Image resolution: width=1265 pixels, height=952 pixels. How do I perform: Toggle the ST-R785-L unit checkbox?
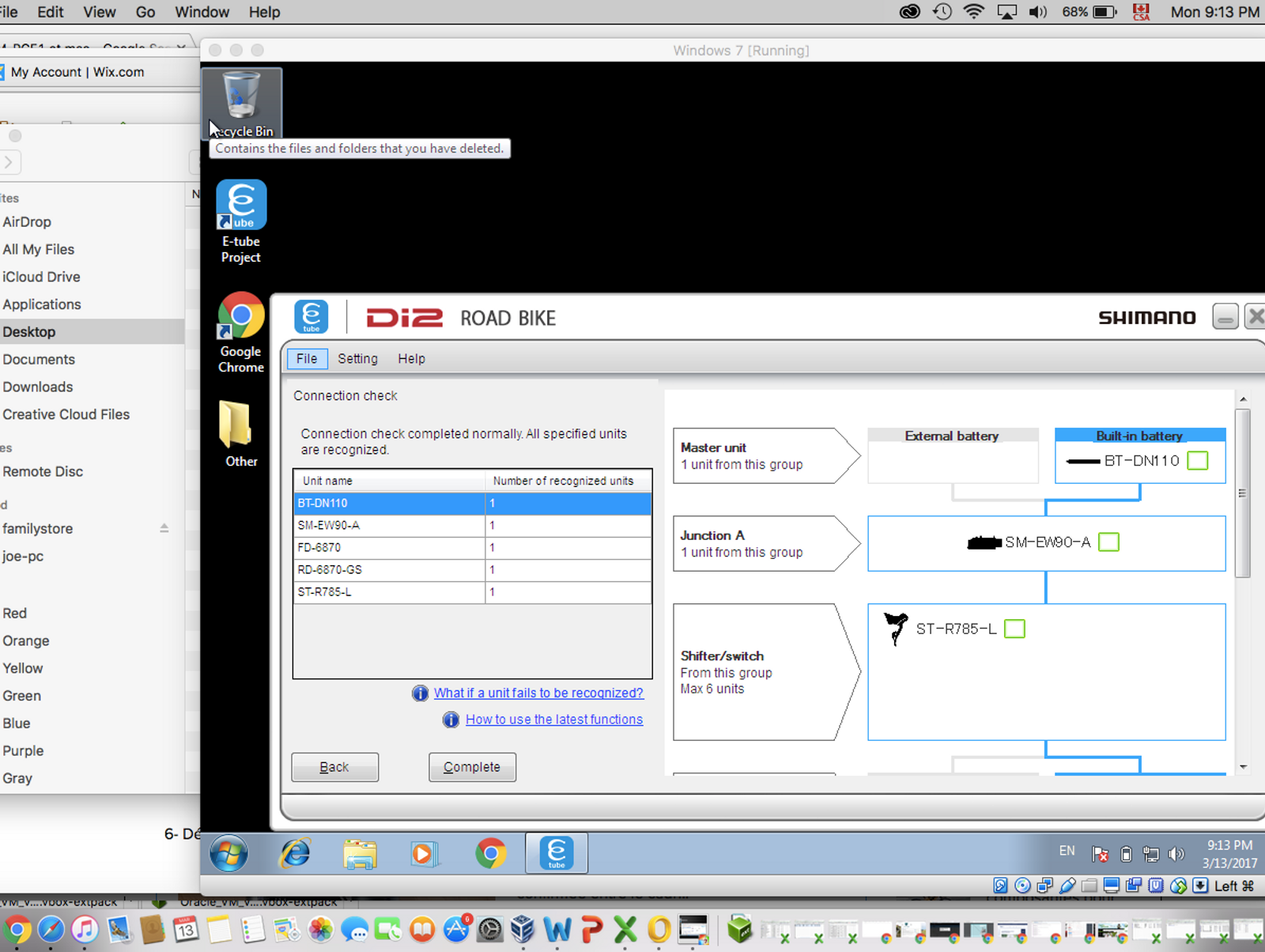(x=1014, y=629)
